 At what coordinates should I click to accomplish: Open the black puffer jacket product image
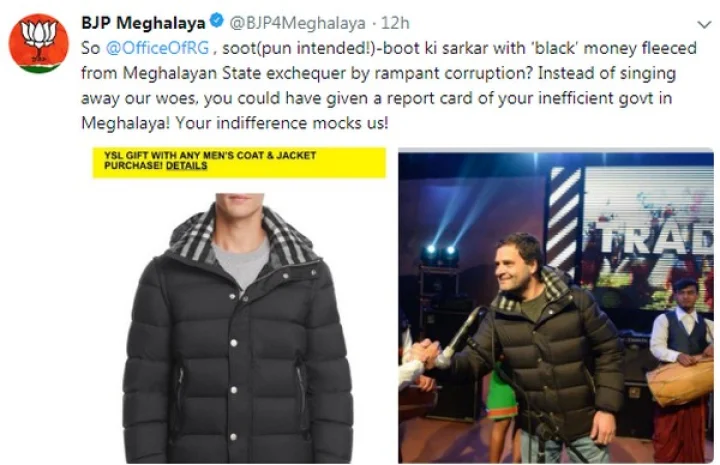click(239, 328)
